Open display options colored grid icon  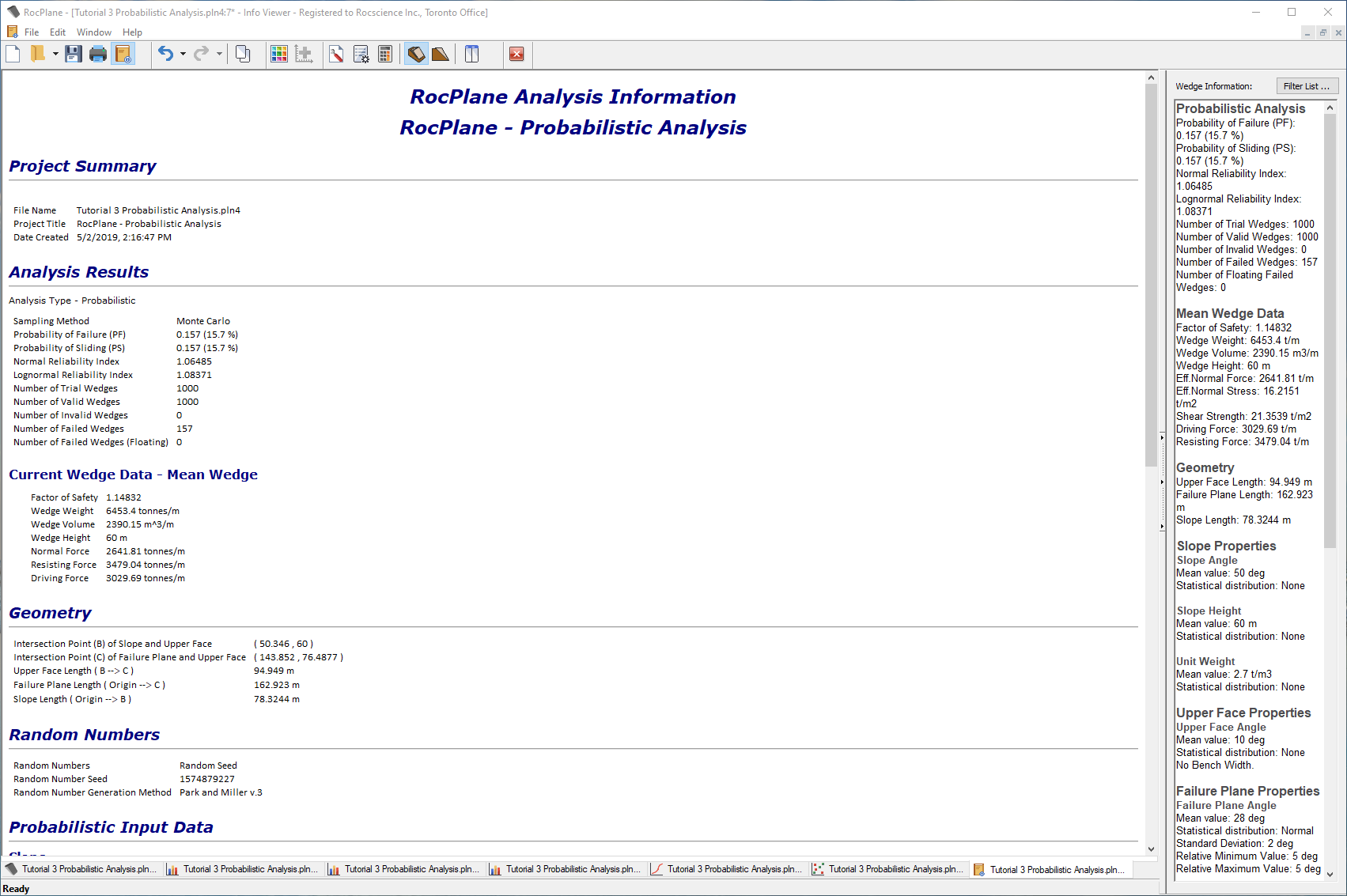click(x=279, y=54)
